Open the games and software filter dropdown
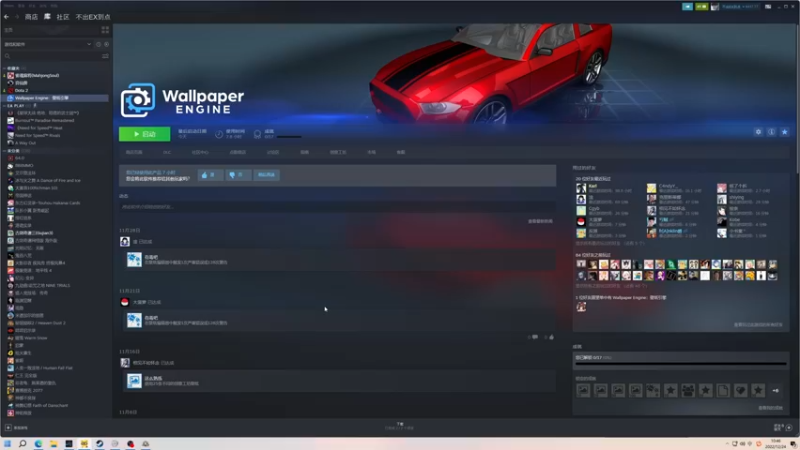The width and height of the screenshot is (800, 450). click(48, 44)
